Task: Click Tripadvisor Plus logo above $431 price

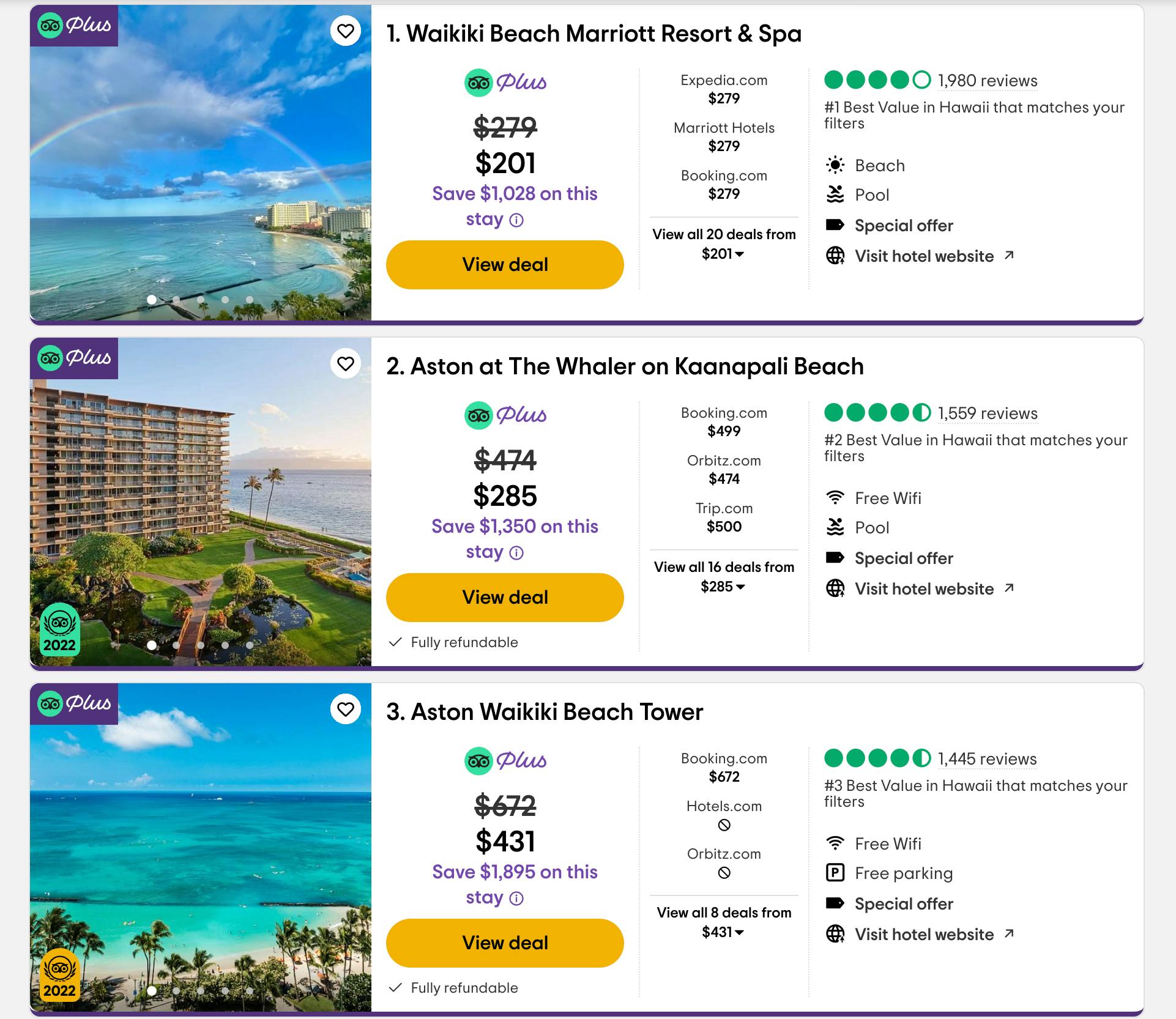Action: [505, 761]
